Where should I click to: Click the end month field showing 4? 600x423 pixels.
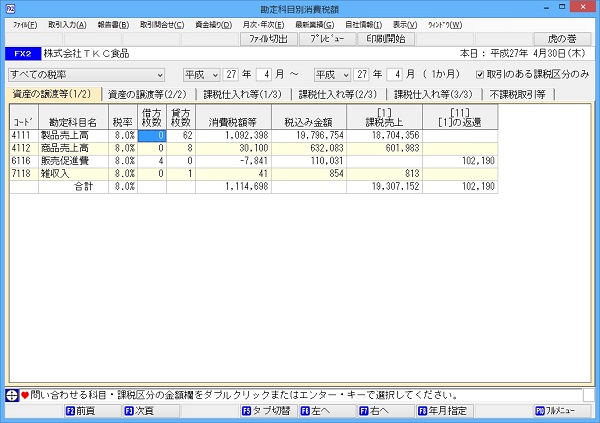coord(395,75)
